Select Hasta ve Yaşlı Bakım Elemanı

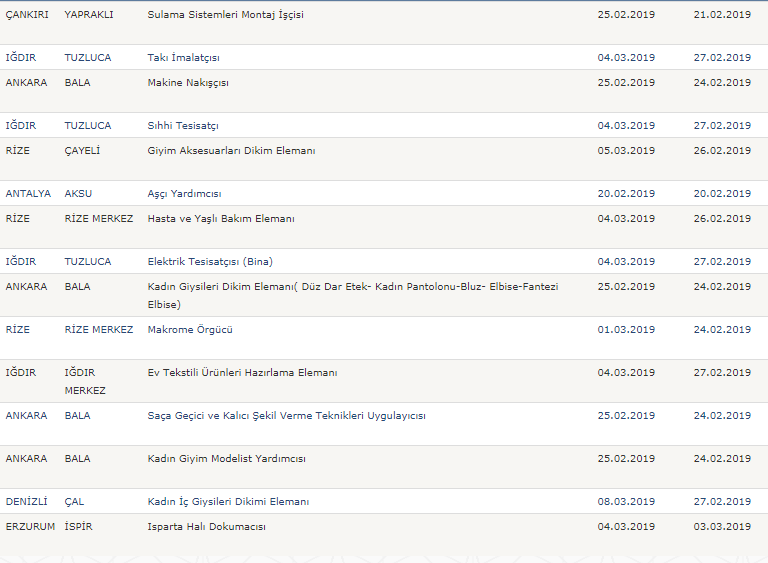click(220, 219)
